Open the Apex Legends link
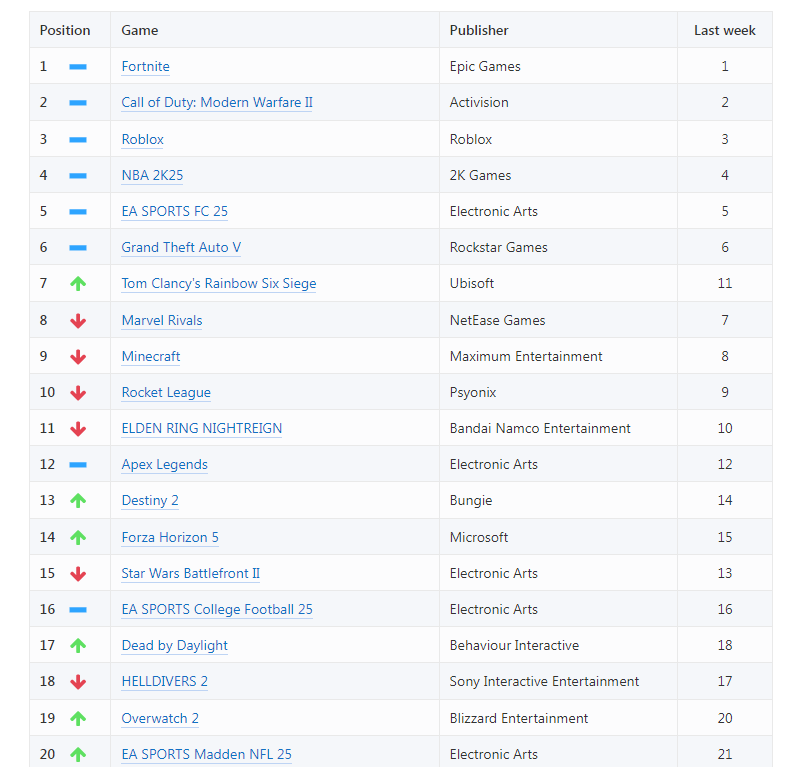Viewport: 792px width, 767px height. point(165,465)
